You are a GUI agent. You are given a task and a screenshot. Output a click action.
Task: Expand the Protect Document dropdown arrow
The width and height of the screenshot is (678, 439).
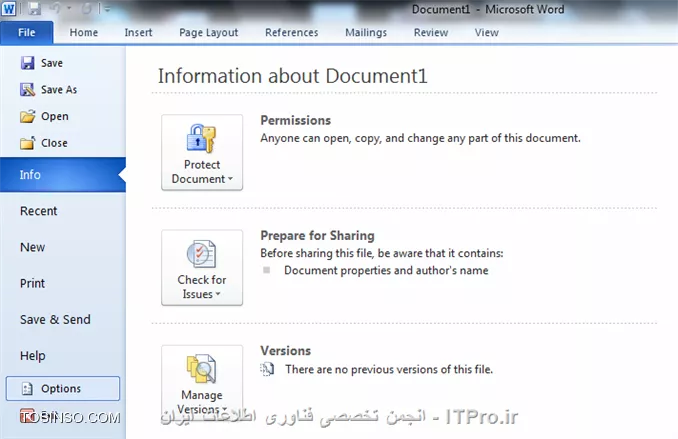tap(230, 179)
